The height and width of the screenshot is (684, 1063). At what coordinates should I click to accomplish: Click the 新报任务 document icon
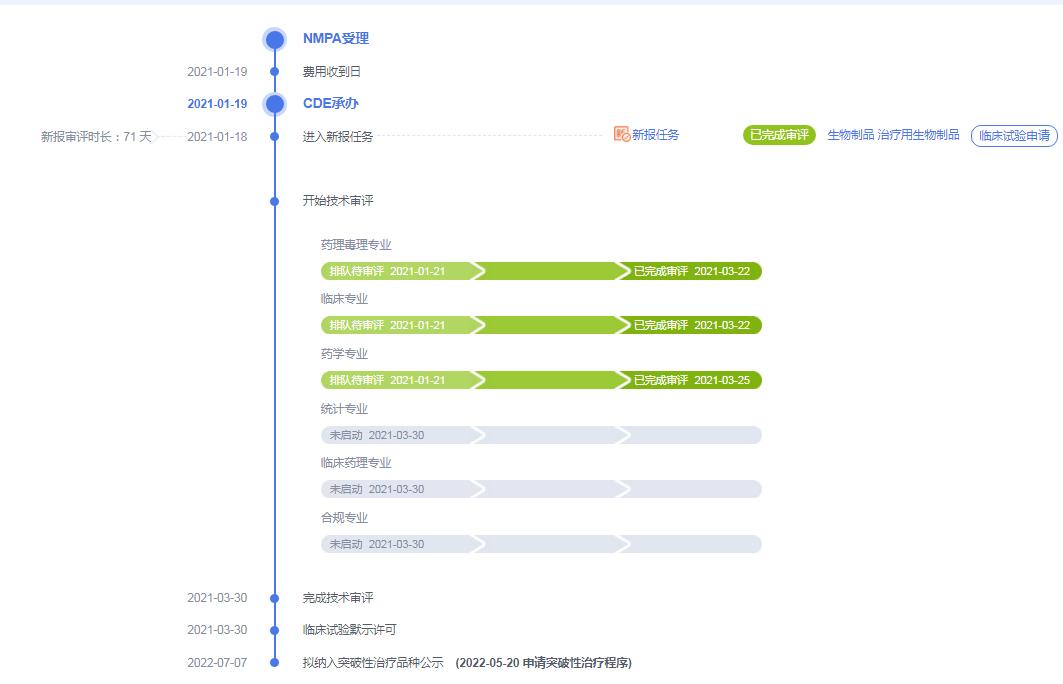[620, 135]
